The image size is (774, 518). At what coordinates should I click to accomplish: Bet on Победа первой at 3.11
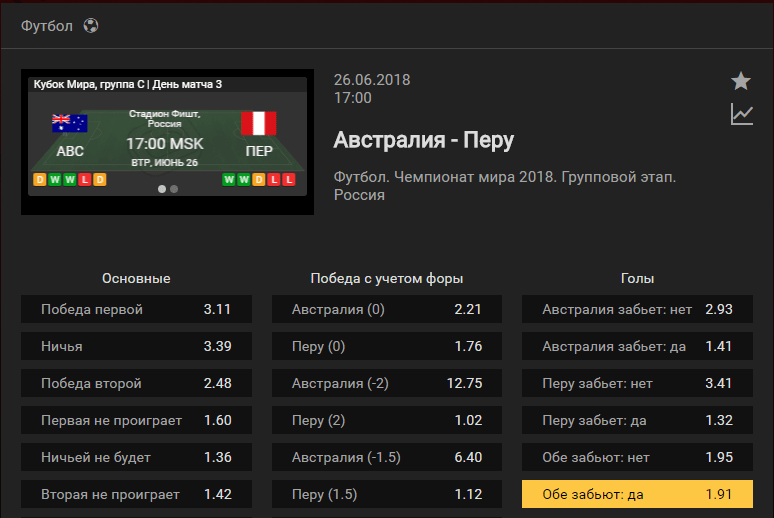pyautogui.click(x=136, y=309)
